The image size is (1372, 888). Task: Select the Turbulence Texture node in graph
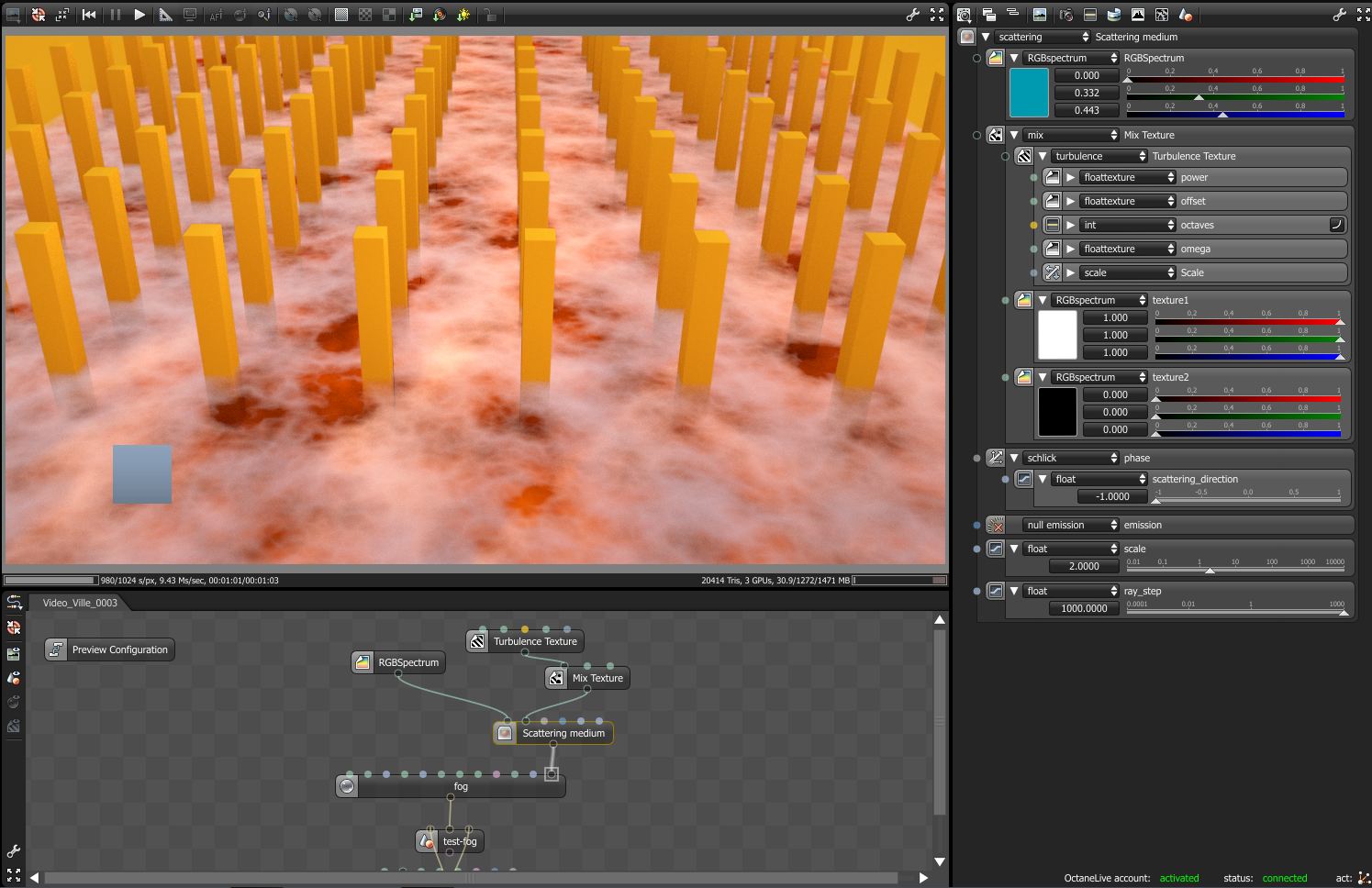(525, 641)
